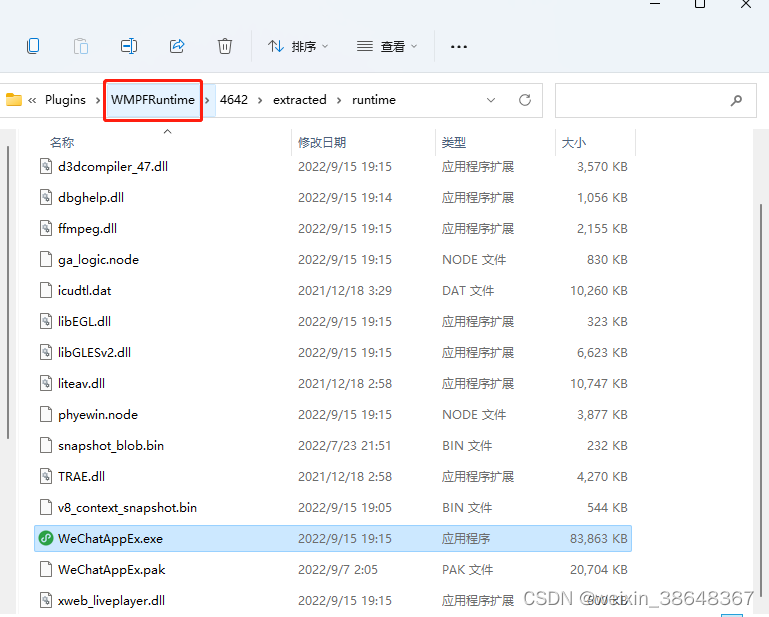This screenshot has height=617, width=769.
Task: Click size 83,863 KB of WeChatAppEx.exe
Action: pyautogui.click(x=599, y=539)
